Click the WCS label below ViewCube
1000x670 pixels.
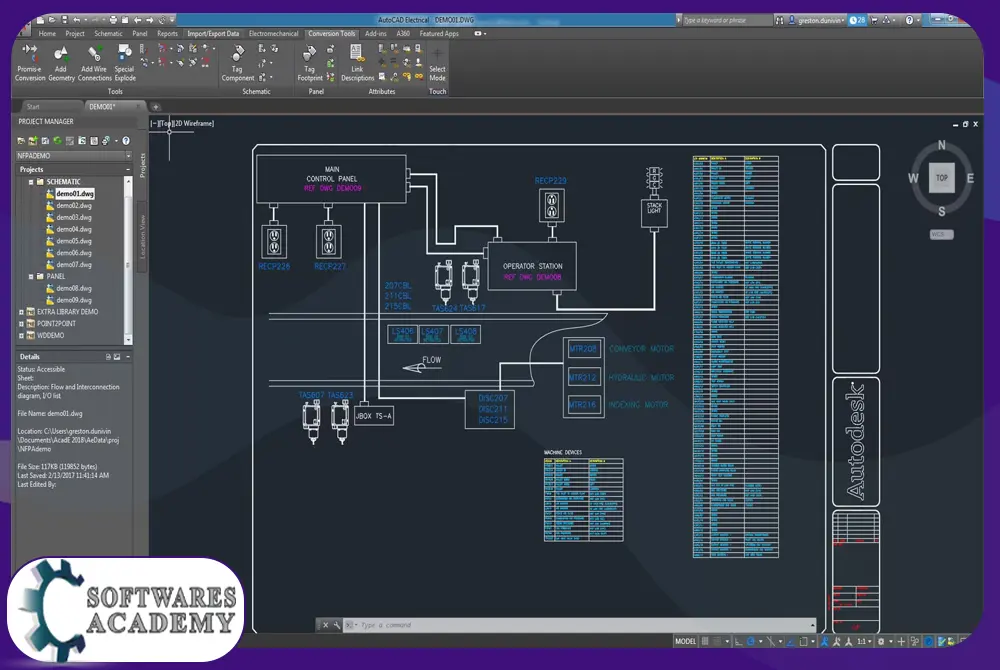coord(942,235)
